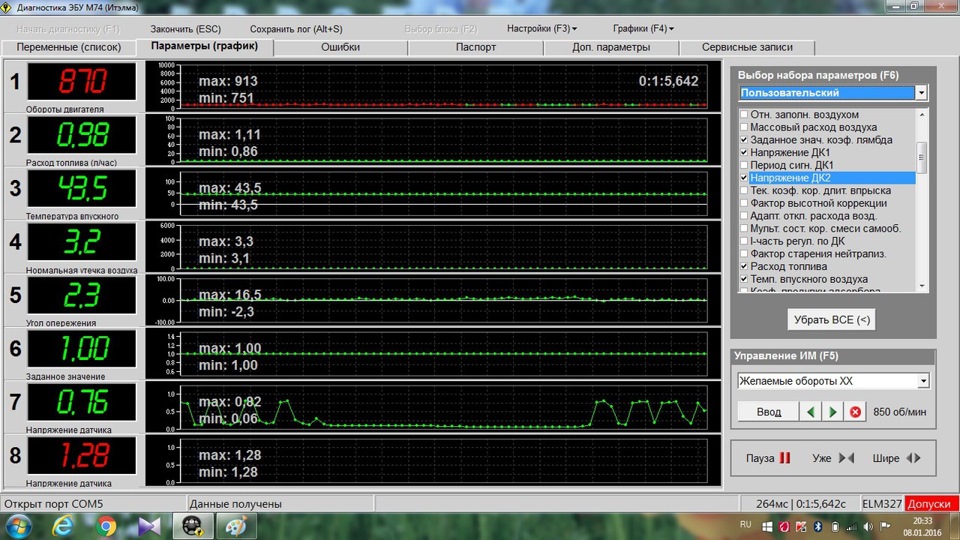Open the Ошибки tab
This screenshot has height=540, width=960.
(x=340, y=47)
